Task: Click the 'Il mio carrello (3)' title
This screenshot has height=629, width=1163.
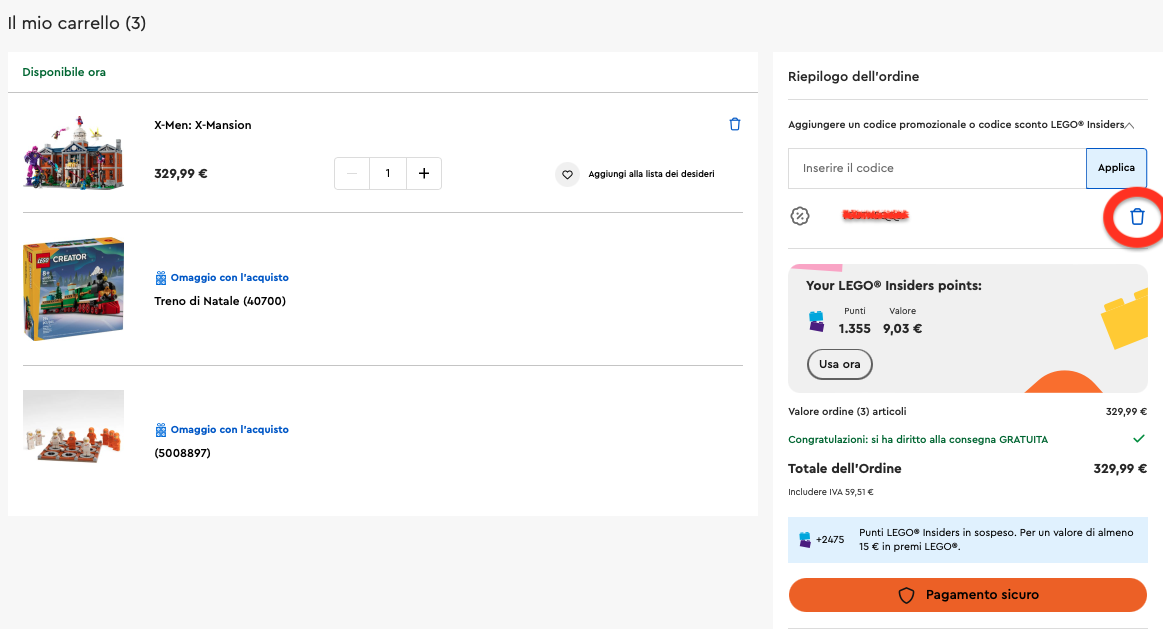Action: [77, 23]
